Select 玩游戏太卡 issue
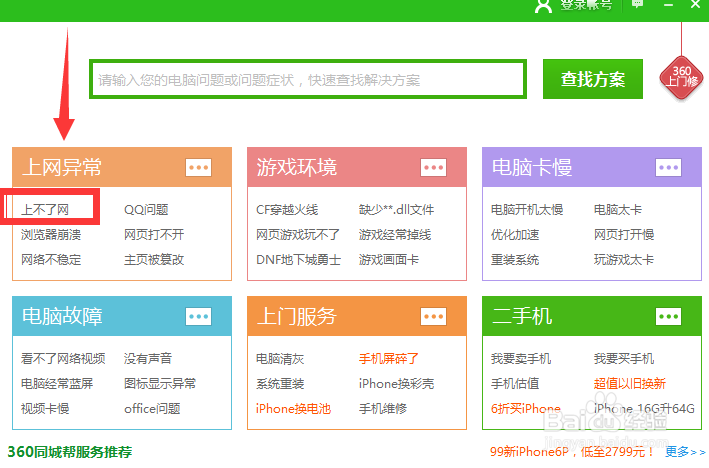 (x=624, y=260)
